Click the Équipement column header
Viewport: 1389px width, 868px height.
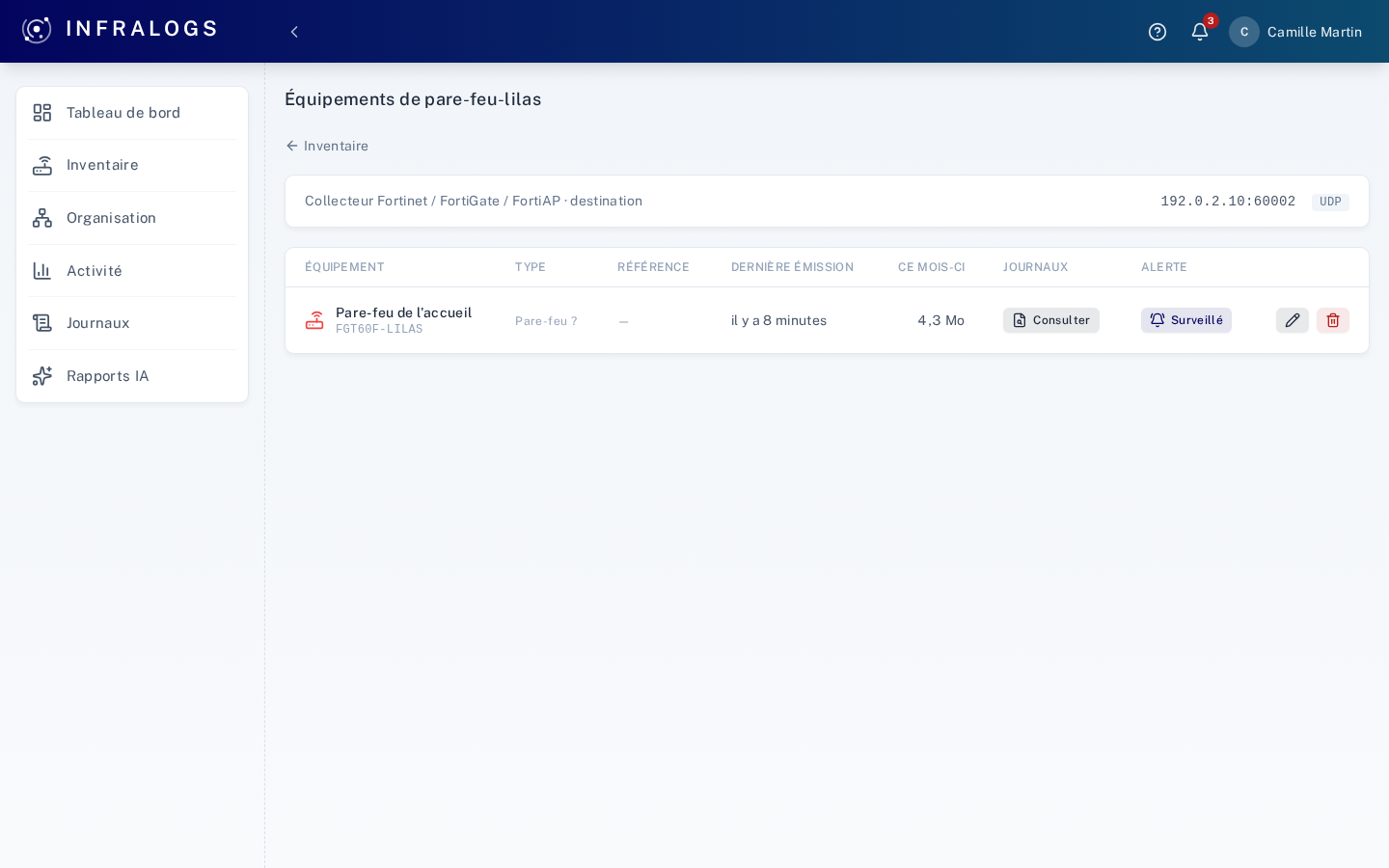[344, 267]
